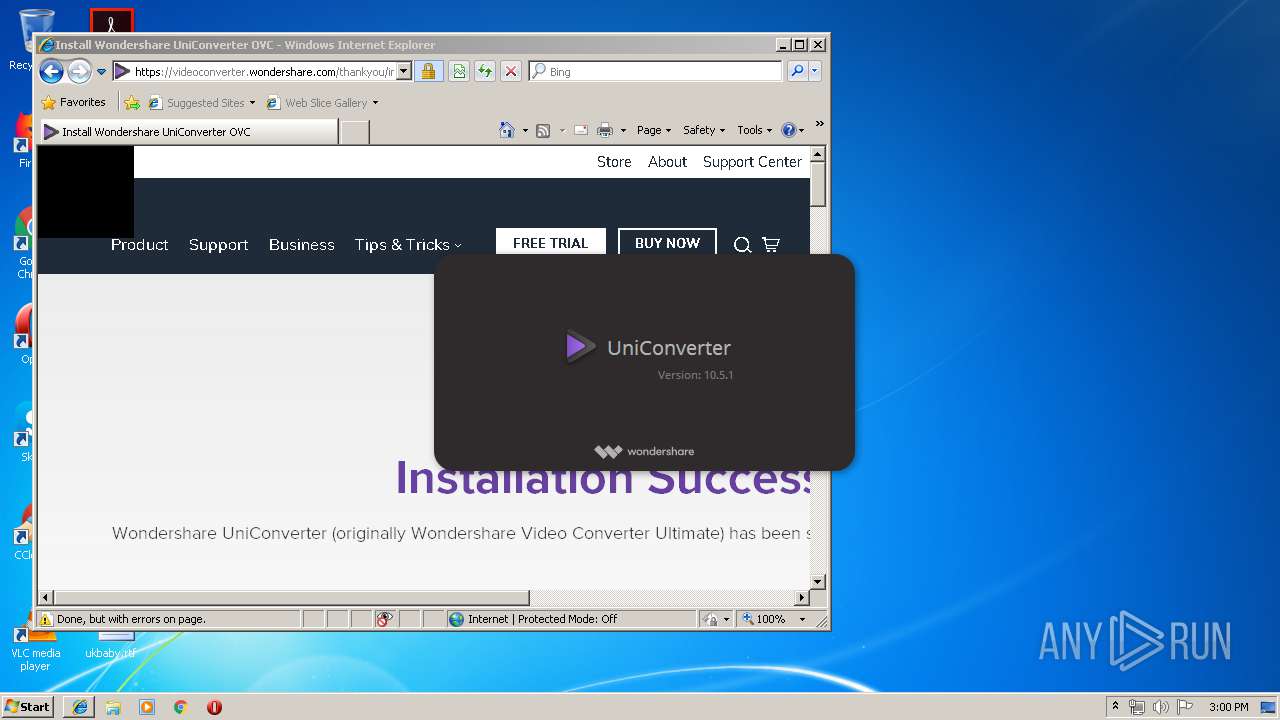
Task: Click into the Bing search box
Action: 664,71
